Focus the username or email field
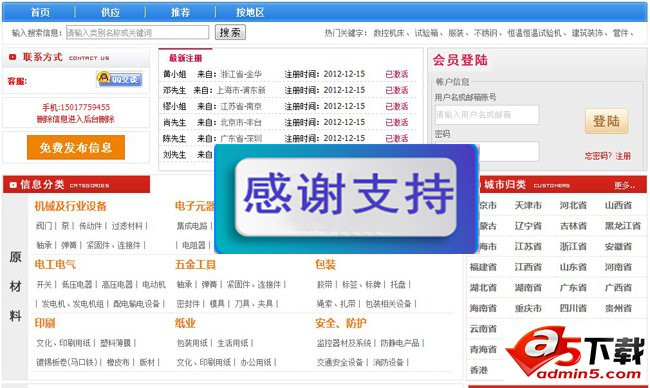650x388 pixels. [x=487, y=114]
